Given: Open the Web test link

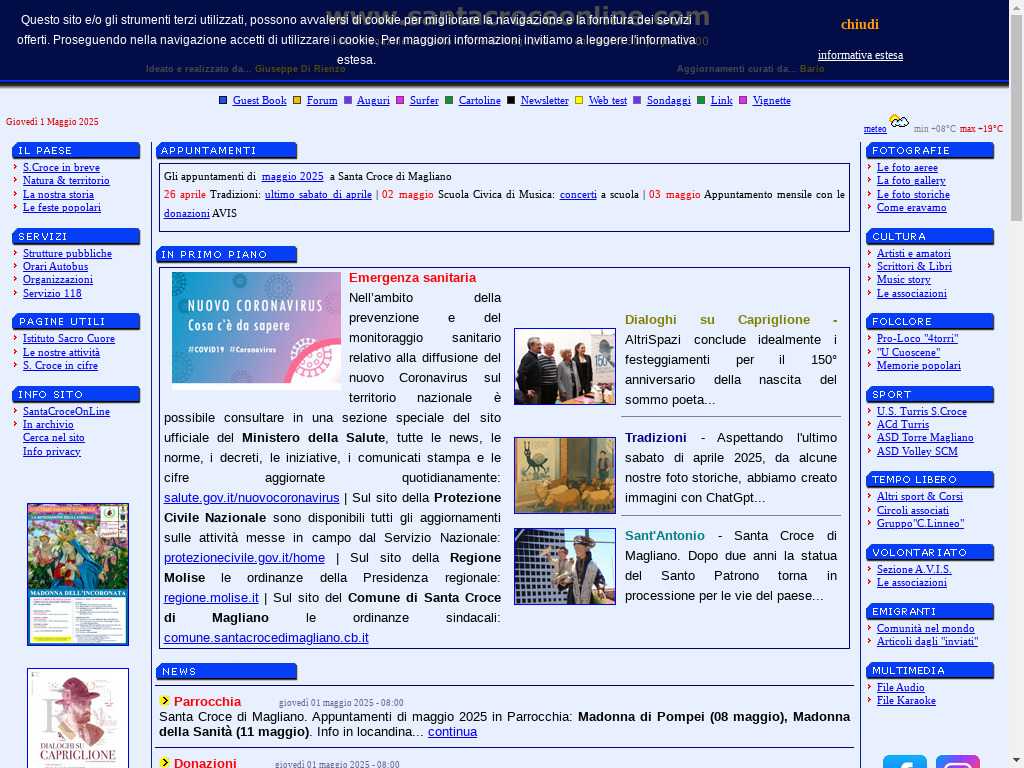Looking at the screenshot, I should click(x=607, y=100).
